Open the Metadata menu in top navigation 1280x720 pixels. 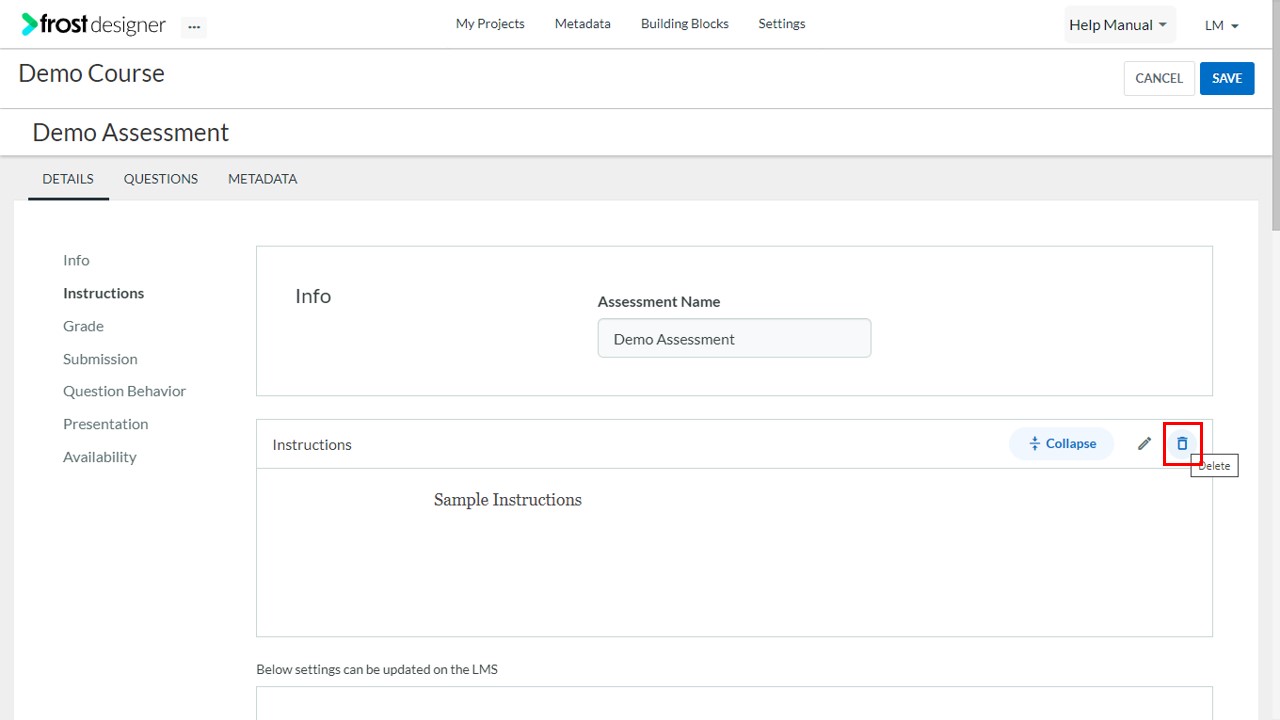coord(583,24)
